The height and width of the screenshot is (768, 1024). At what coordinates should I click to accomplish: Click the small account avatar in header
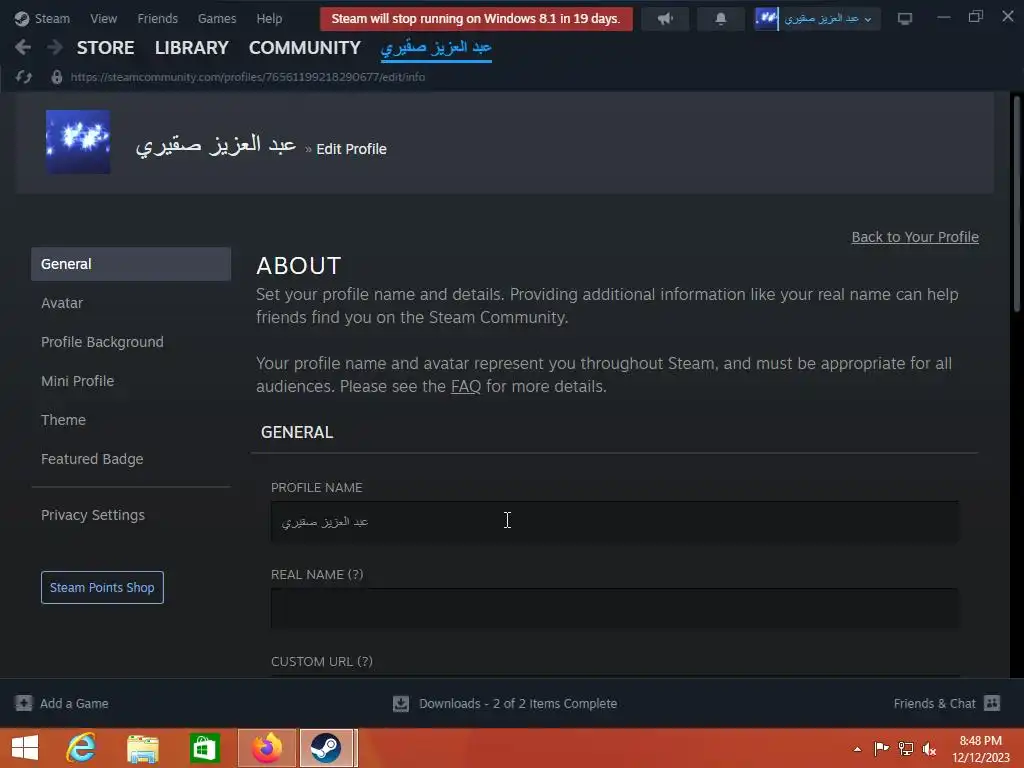point(767,18)
